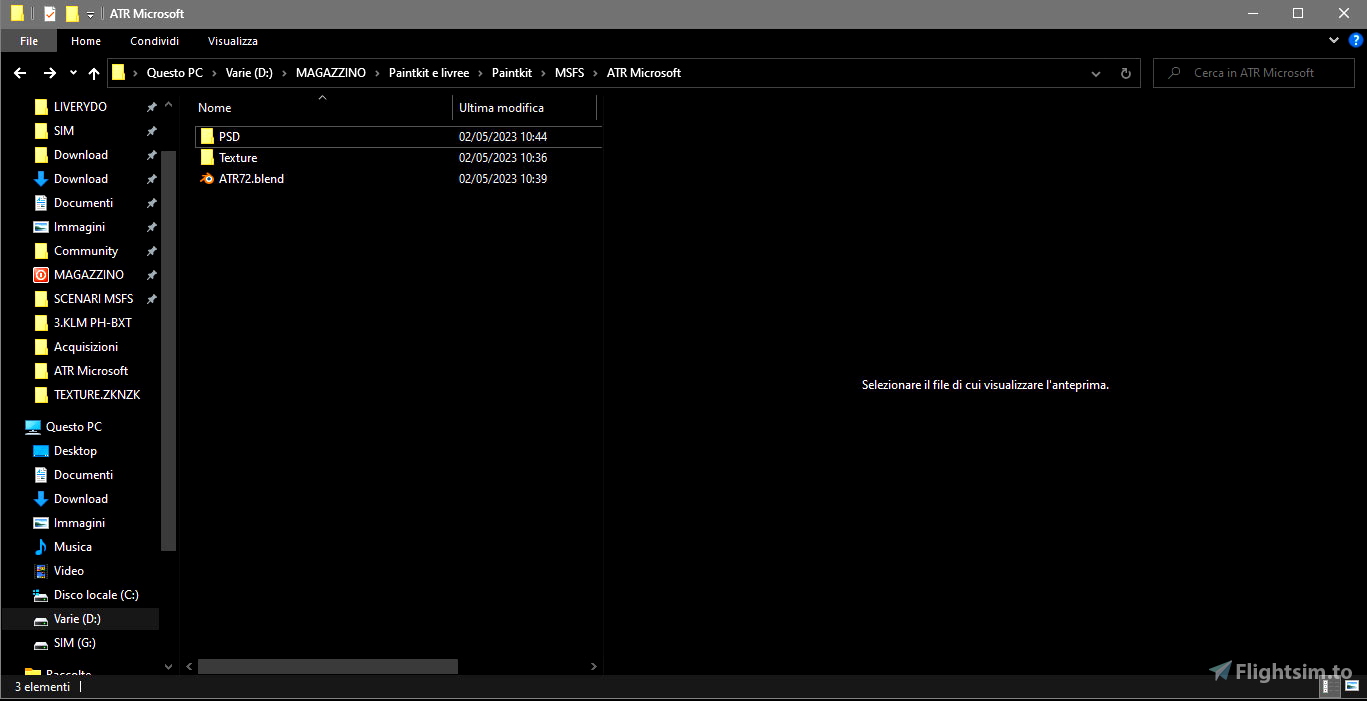Viewport: 1367px width, 701px height.
Task: Open Acquisizioni in the sidebar
Action: point(86,347)
